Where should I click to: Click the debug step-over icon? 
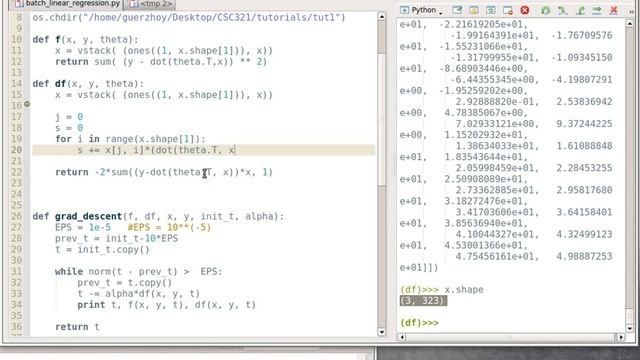point(563,10)
